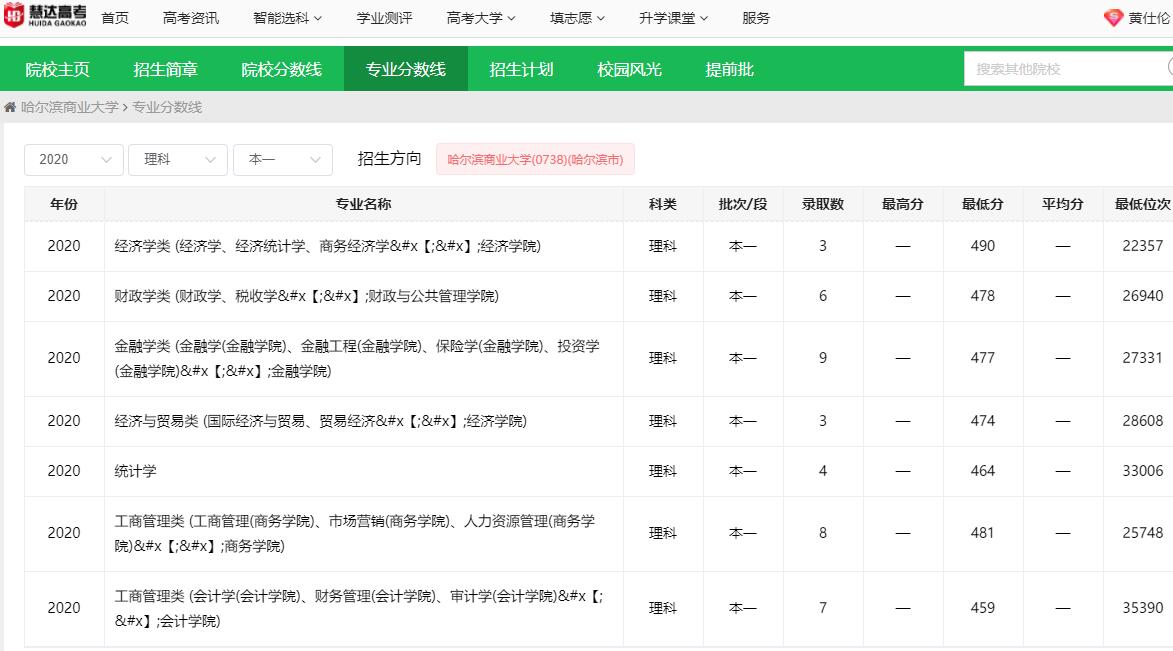This screenshot has height=651, width=1173.
Task: Expand the 智能选科 menu
Action: coord(287,18)
